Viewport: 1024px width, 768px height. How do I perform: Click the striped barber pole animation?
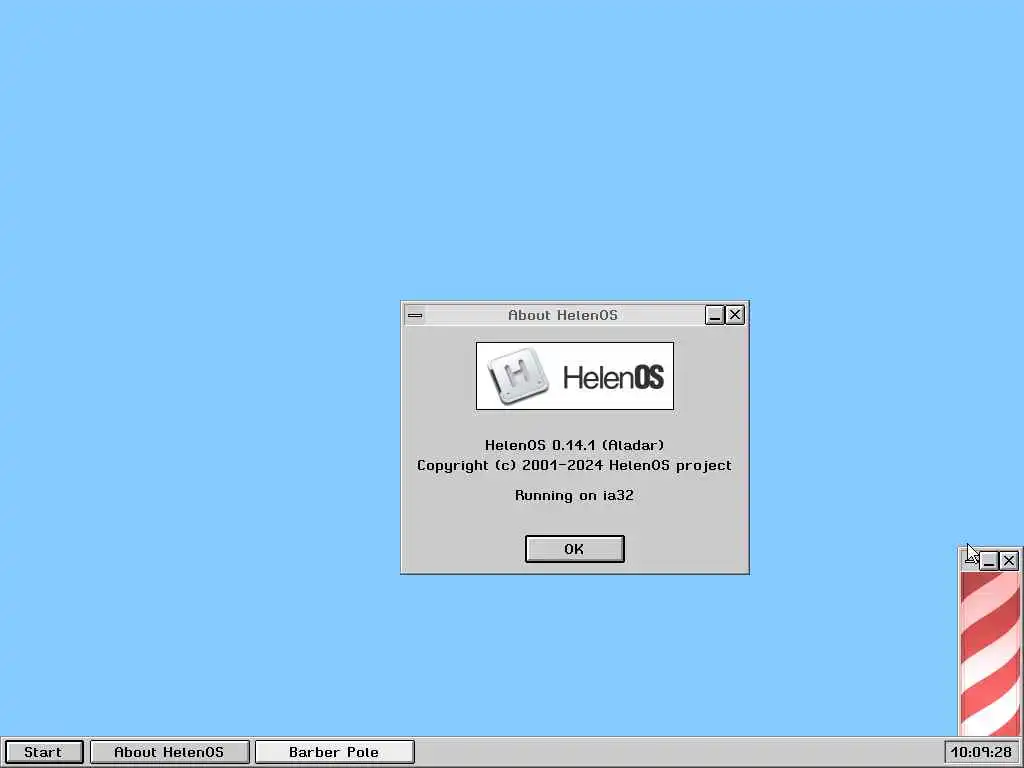(990, 654)
